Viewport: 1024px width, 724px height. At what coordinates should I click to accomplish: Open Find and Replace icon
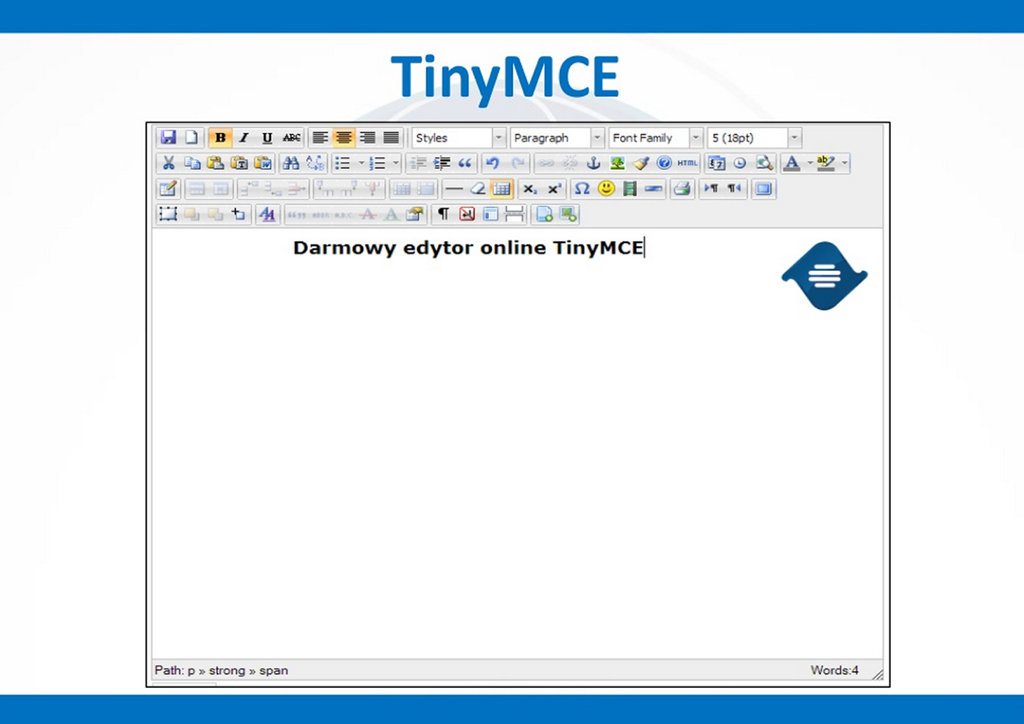(x=315, y=163)
